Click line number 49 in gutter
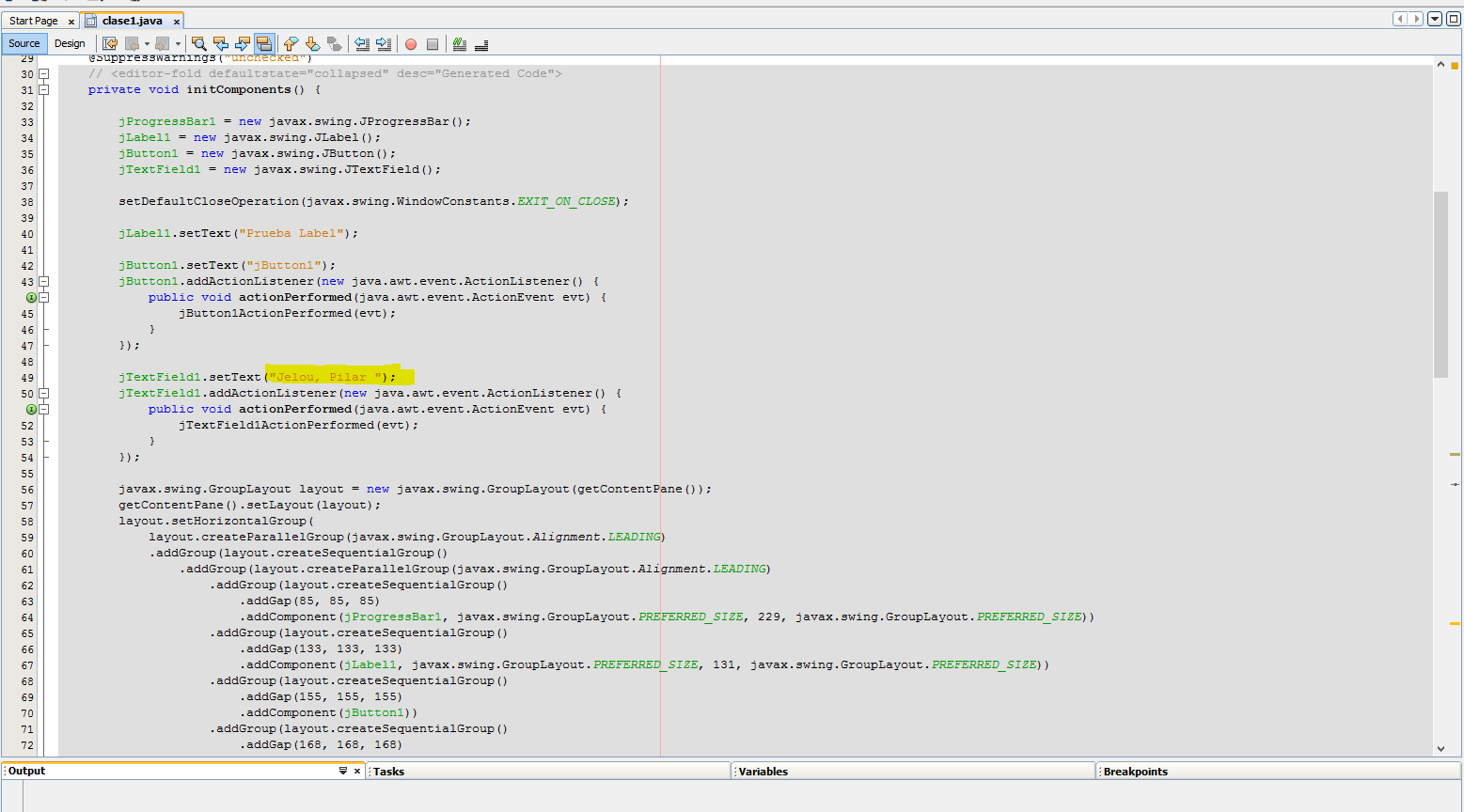This screenshot has width=1464, height=812. (x=27, y=378)
